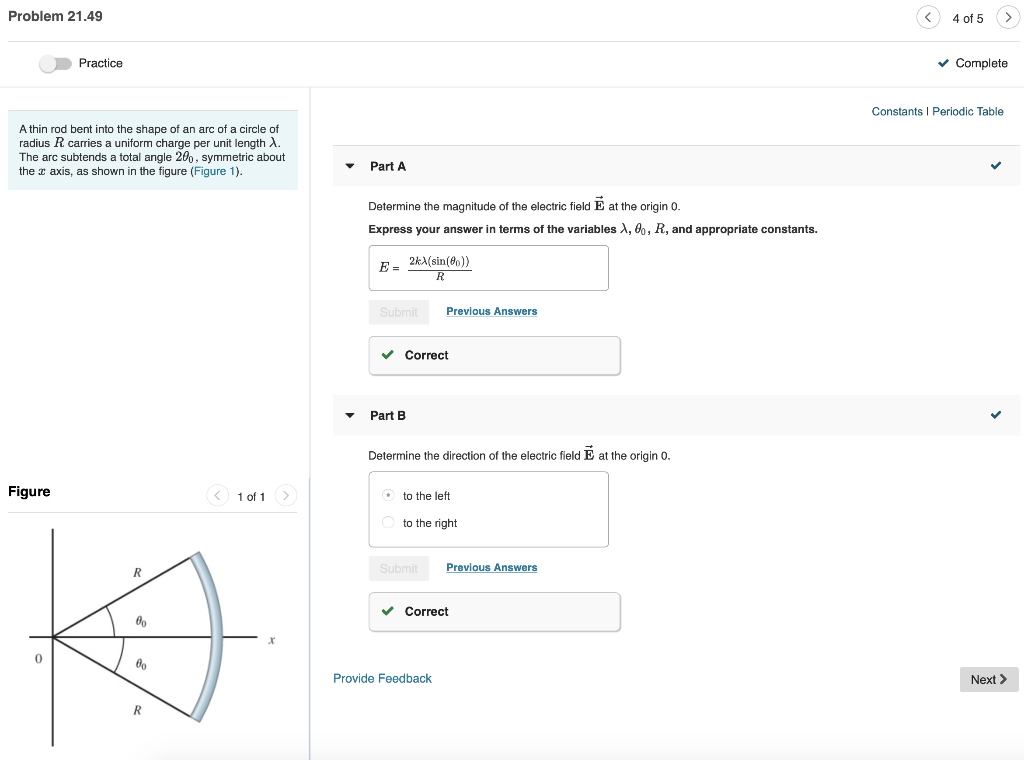Click the previous problem arrow icon

(x=928, y=17)
